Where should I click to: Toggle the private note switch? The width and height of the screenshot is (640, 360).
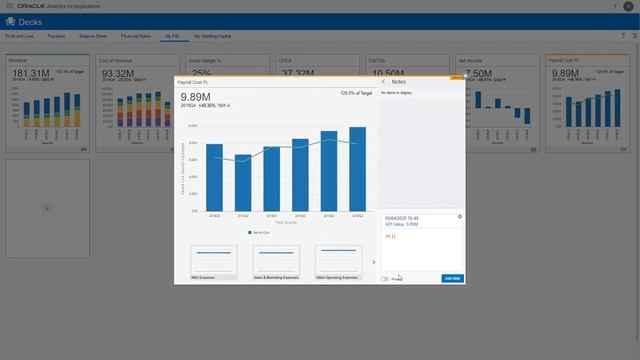tap(384, 279)
